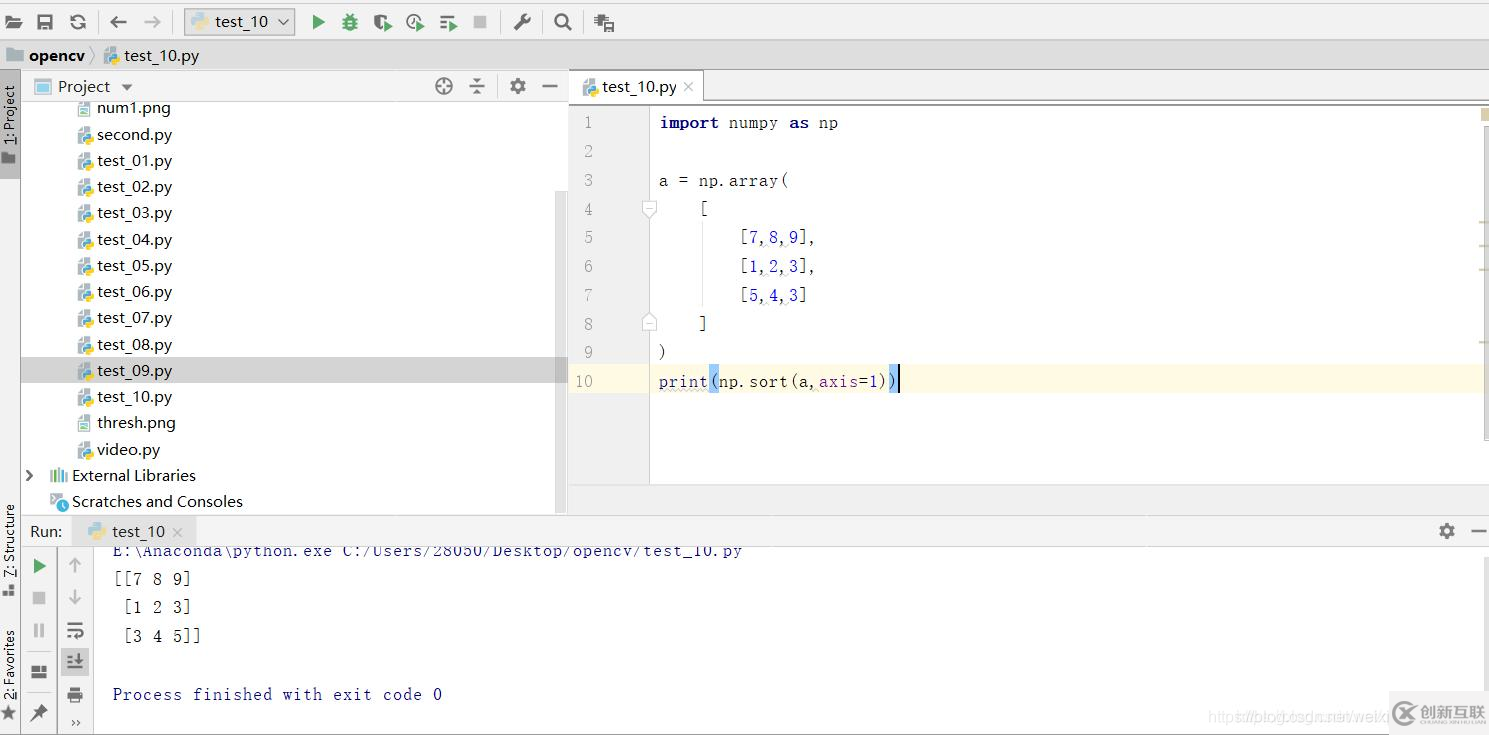Open the 2: Favorites side tab
Image resolution: width=1489 pixels, height=735 pixels.
[x=10, y=675]
